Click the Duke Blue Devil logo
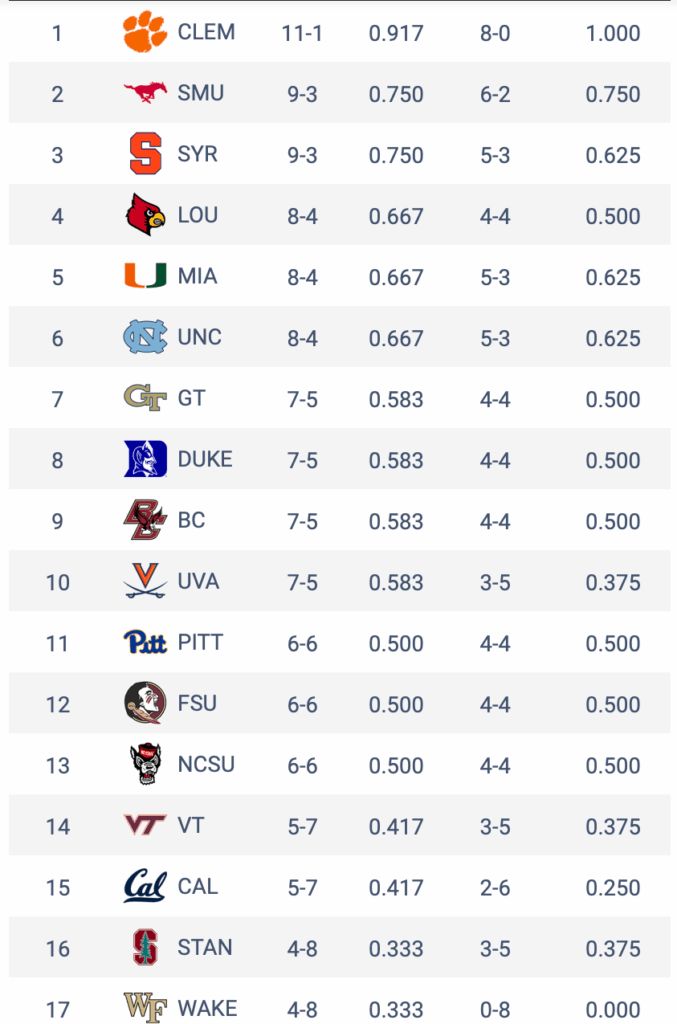The width and height of the screenshot is (677, 1024). [x=145, y=458]
